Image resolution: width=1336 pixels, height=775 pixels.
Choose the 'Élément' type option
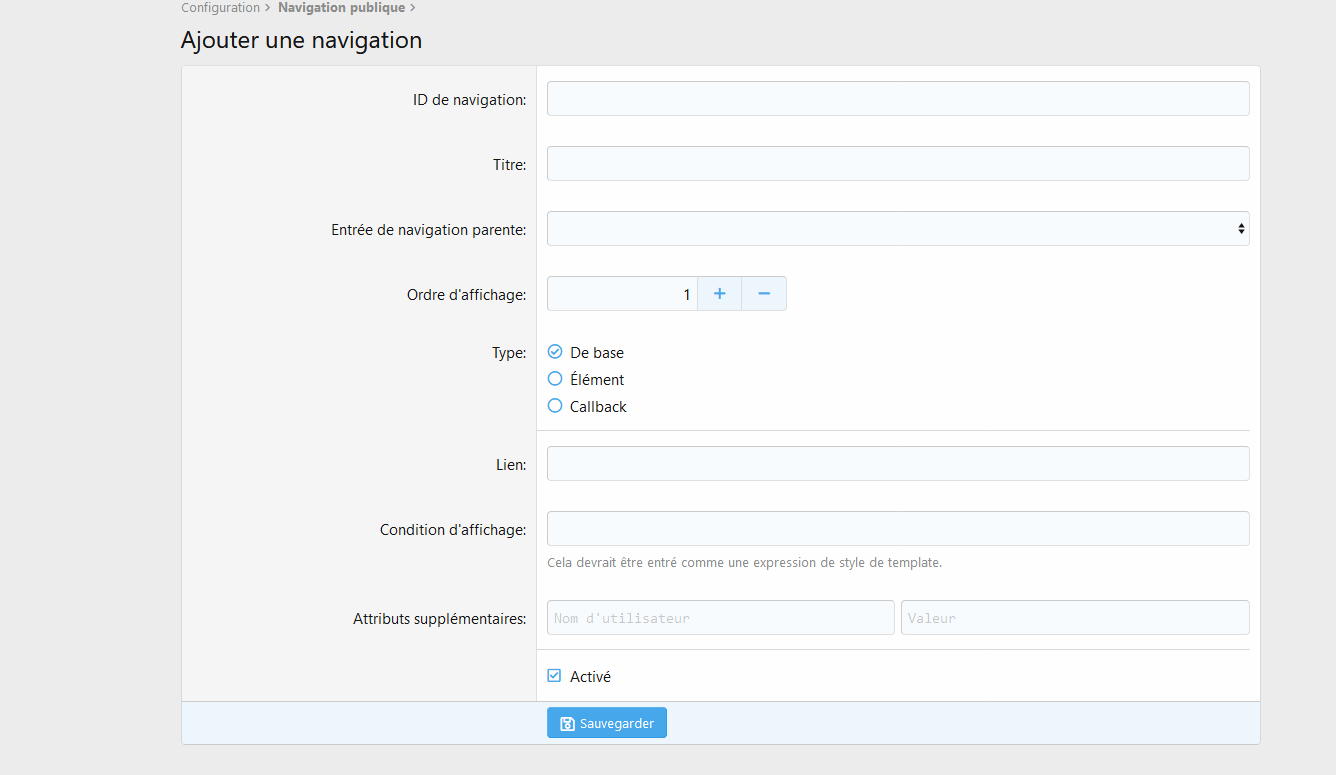(x=555, y=379)
